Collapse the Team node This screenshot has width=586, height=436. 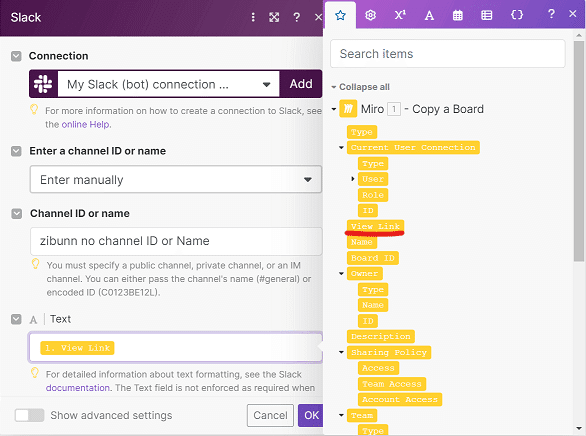coord(341,415)
